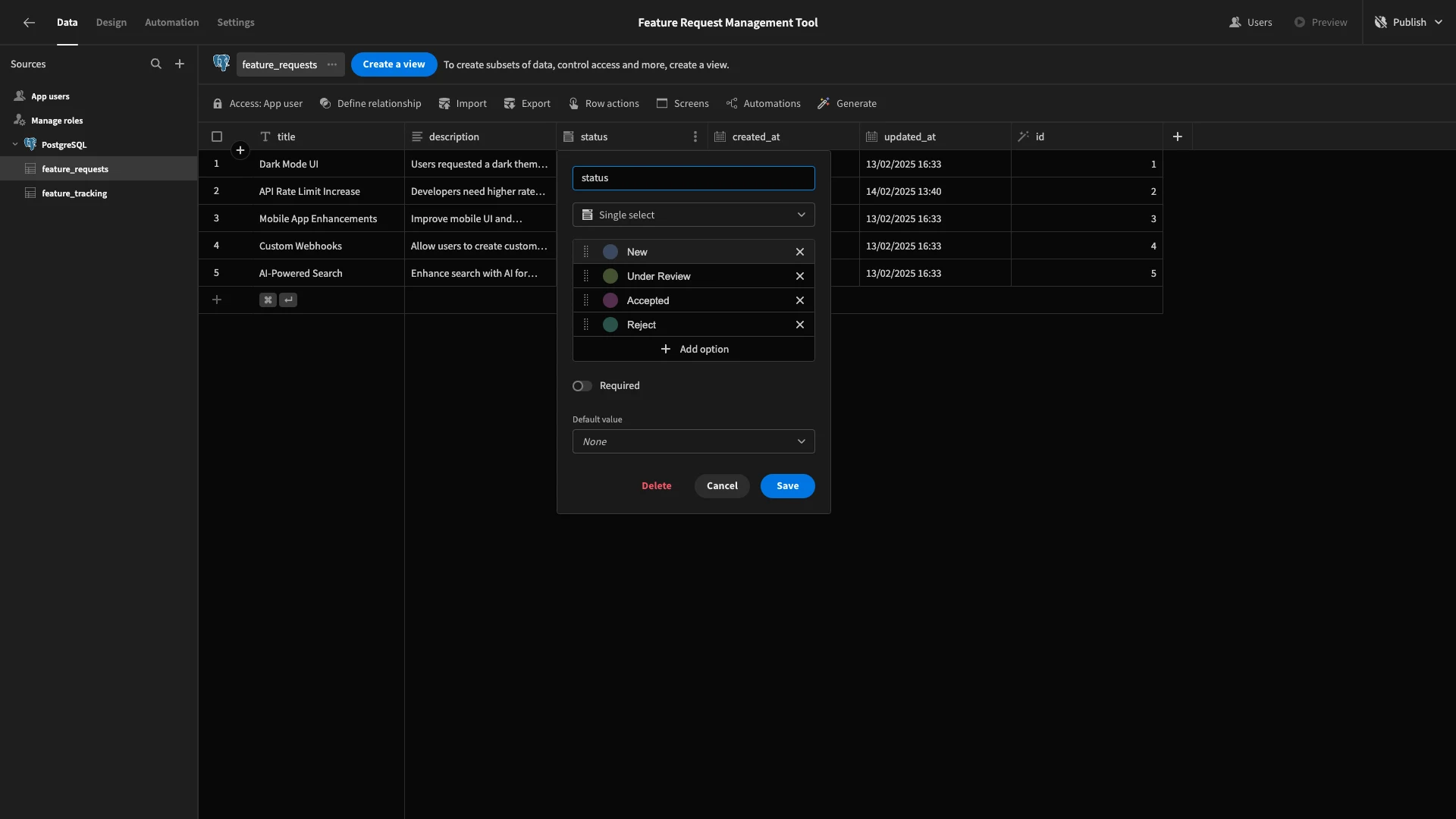This screenshot has width=1456, height=819.
Task: Remove the New option
Action: (799, 252)
